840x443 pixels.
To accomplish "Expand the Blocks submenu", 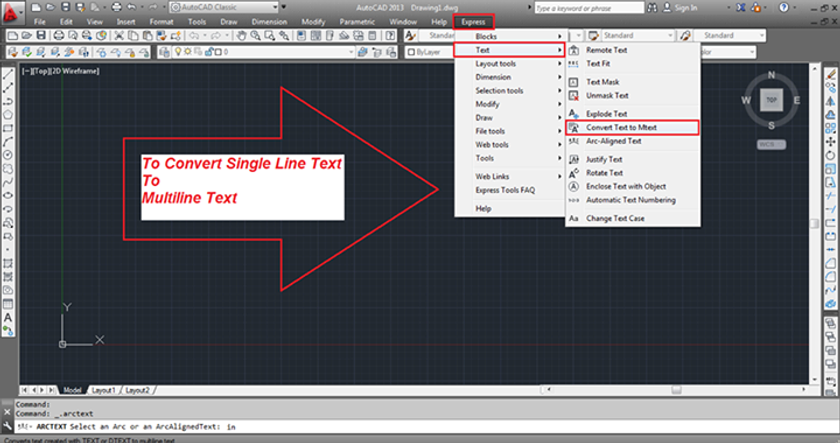I will [x=509, y=36].
